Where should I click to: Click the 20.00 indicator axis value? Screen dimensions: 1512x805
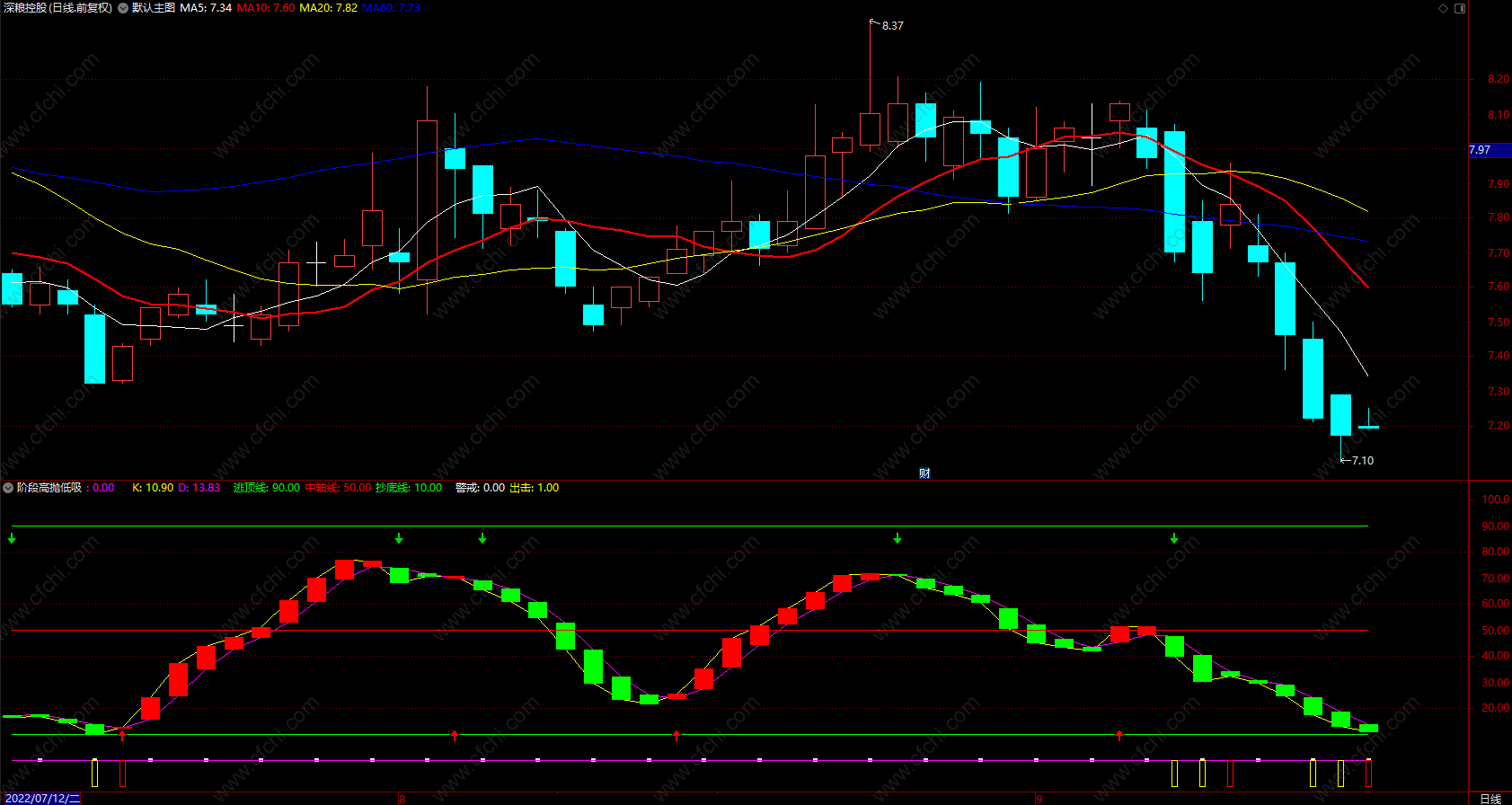pos(1496,708)
